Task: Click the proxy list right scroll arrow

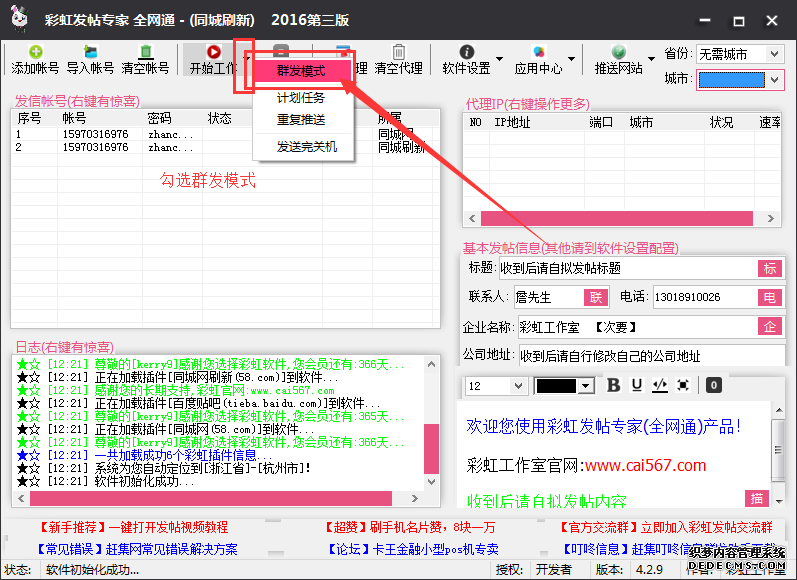Action: (x=771, y=219)
